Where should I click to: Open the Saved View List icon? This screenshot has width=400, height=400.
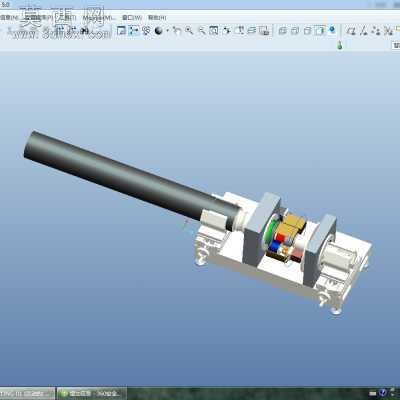239,31
